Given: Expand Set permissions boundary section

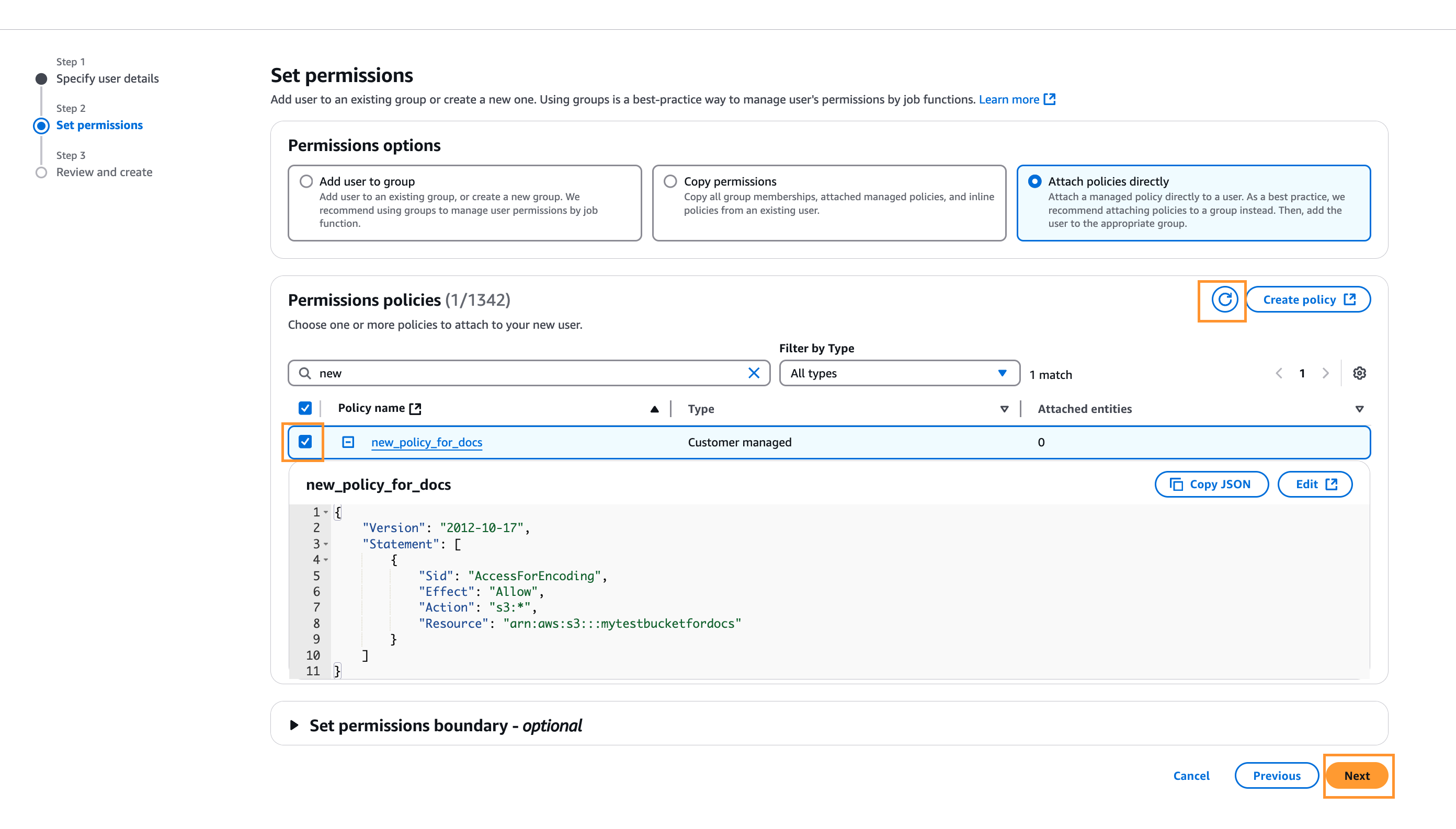Looking at the screenshot, I should coord(294,725).
